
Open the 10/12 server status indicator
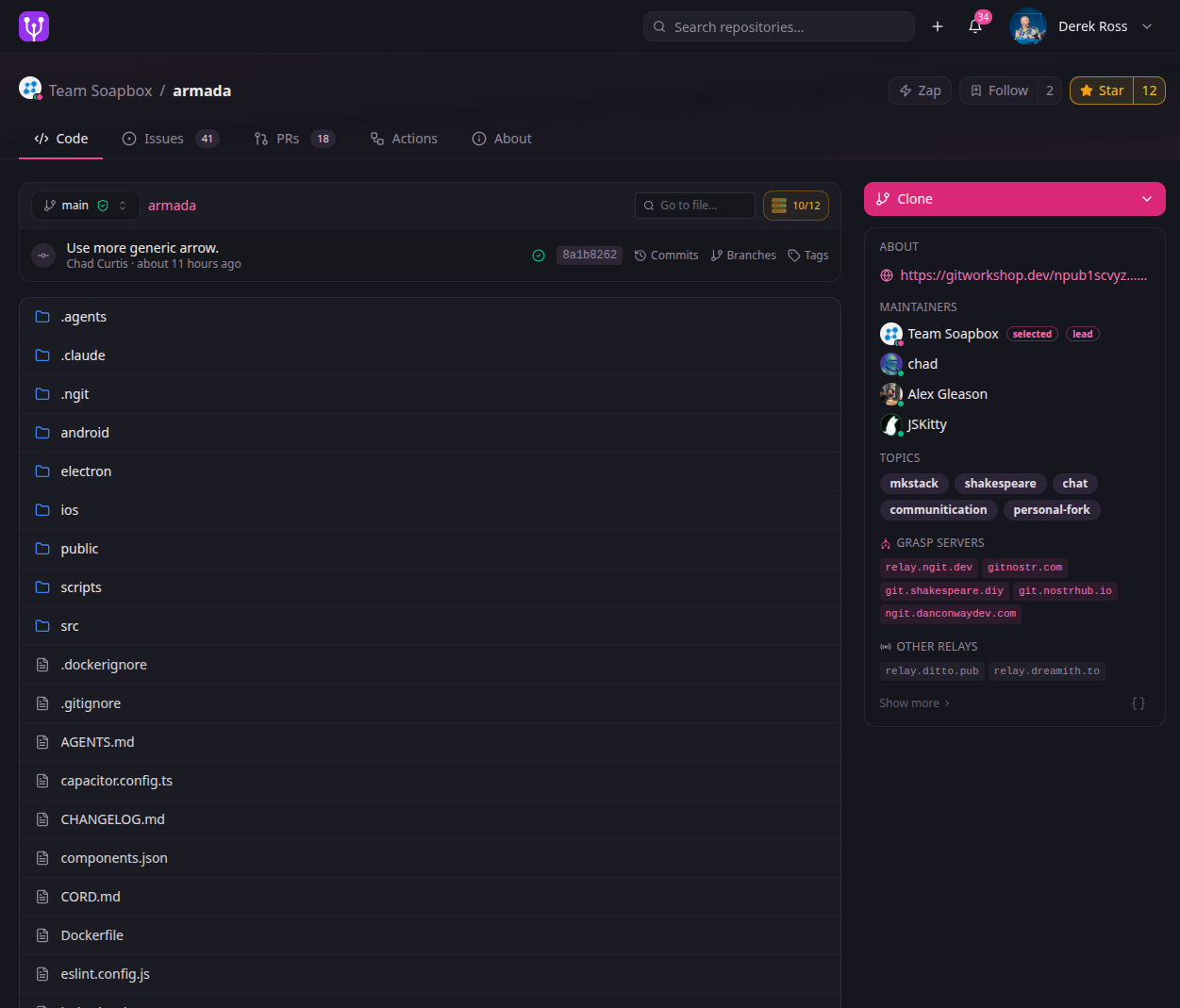pyautogui.click(x=796, y=206)
